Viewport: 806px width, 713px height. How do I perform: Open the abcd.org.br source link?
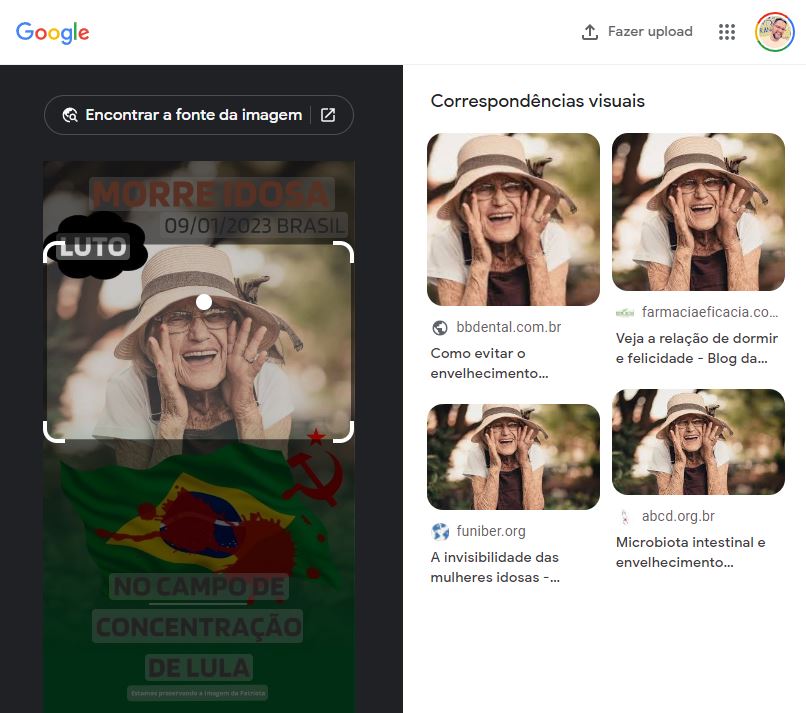[678, 516]
